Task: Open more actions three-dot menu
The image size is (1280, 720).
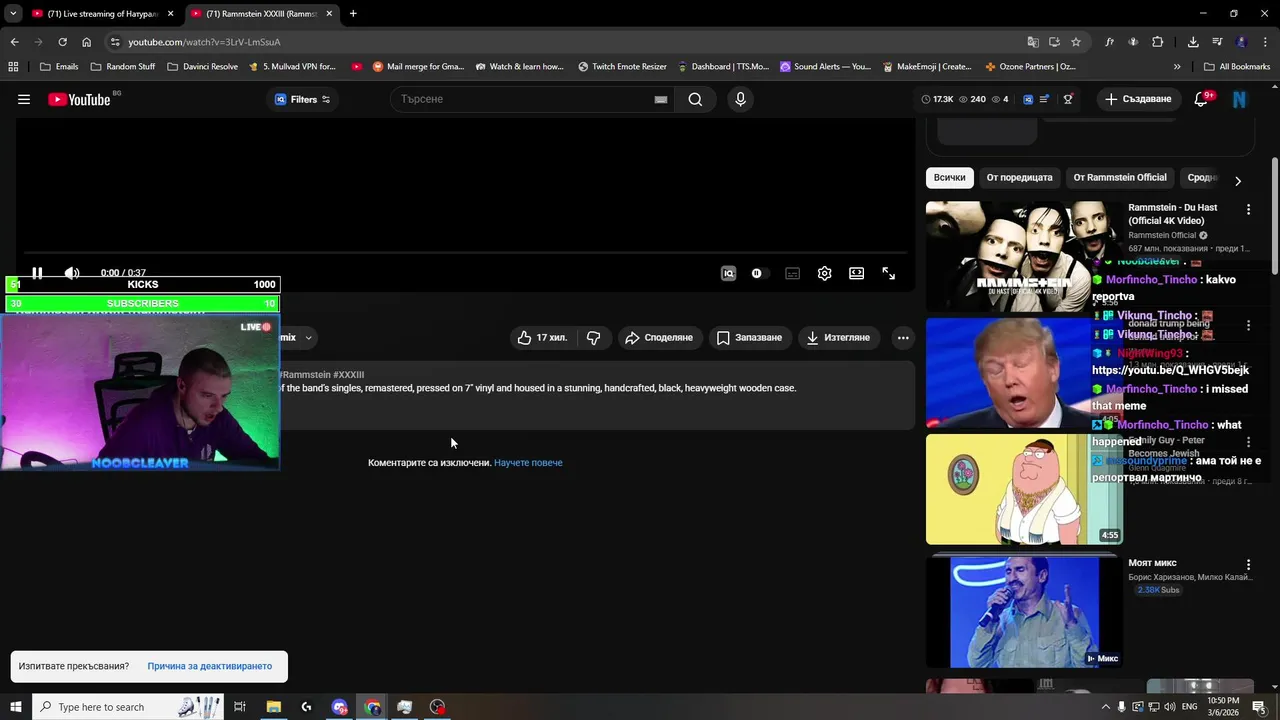Action: tap(903, 338)
